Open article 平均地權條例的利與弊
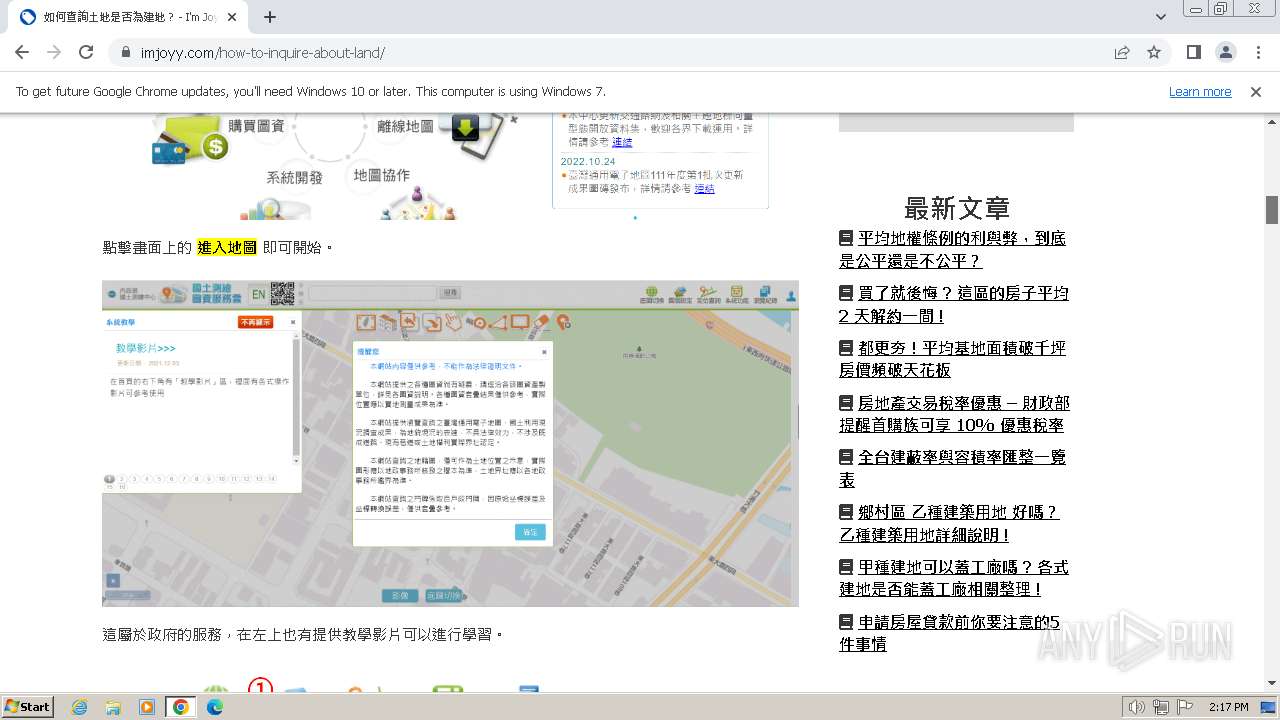 [952, 250]
